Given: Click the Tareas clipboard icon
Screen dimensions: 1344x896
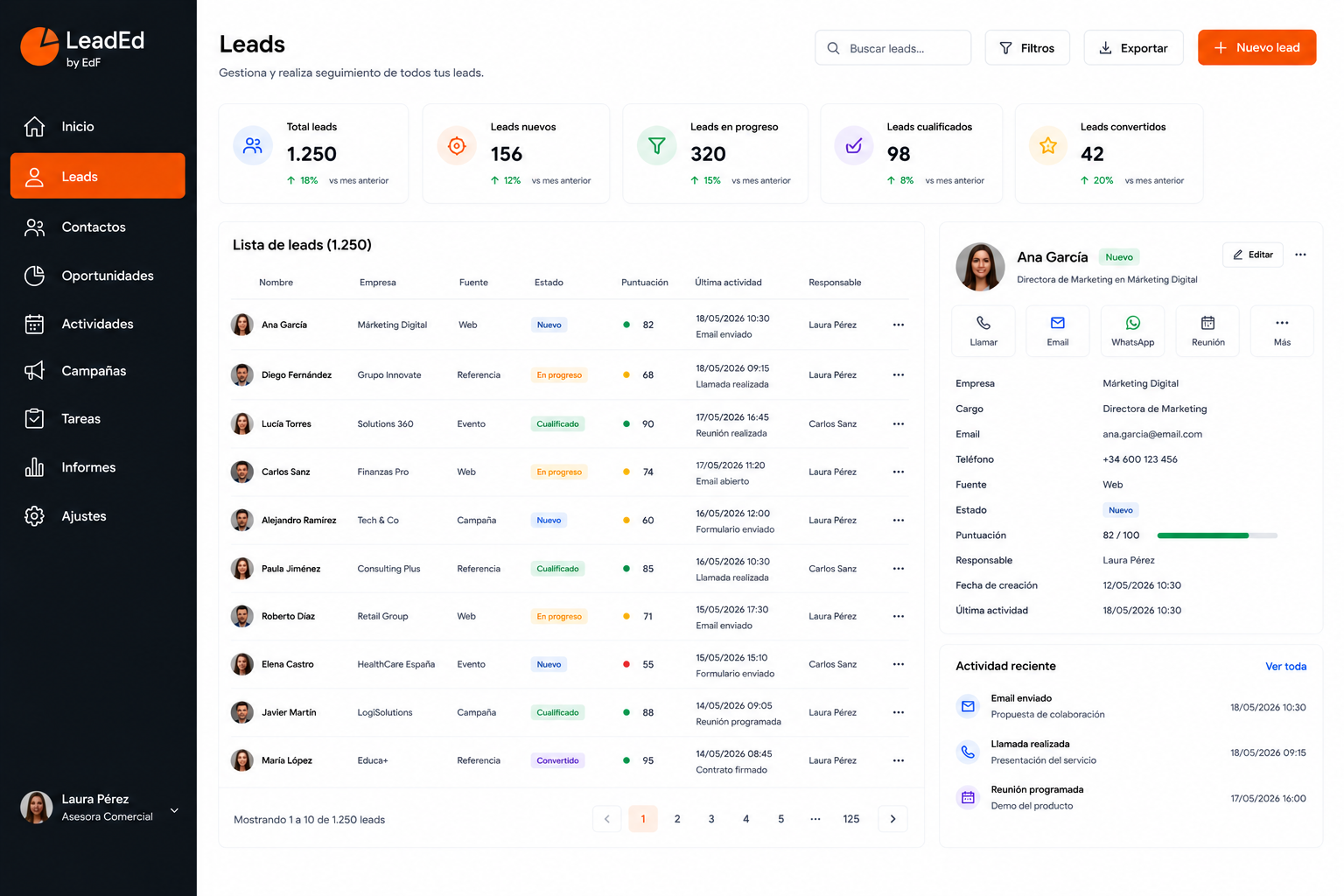Looking at the screenshot, I should click(34, 419).
